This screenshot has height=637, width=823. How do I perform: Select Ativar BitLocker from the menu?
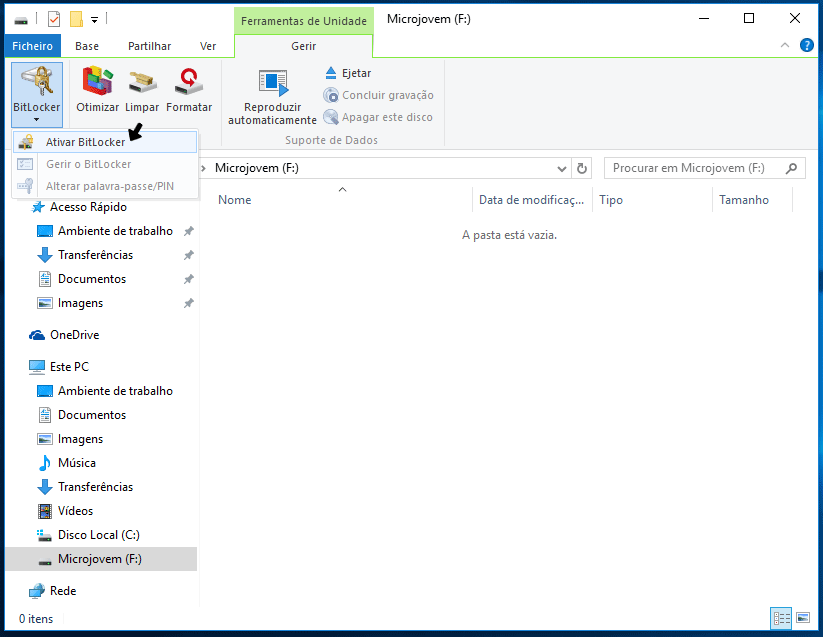click(x=105, y=142)
